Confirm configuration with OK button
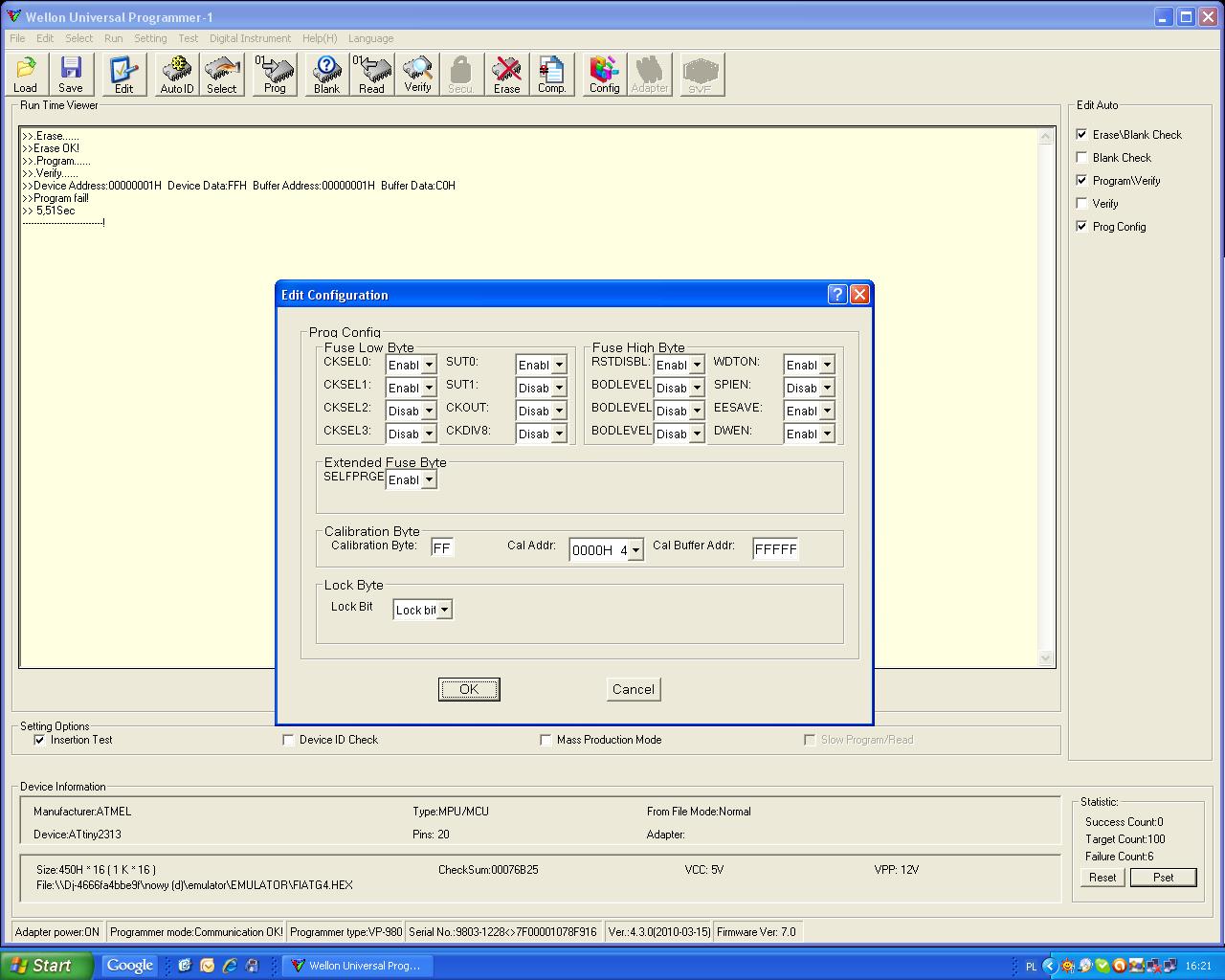Viewport: 1225px width, 980px height. tap(469, 689)
